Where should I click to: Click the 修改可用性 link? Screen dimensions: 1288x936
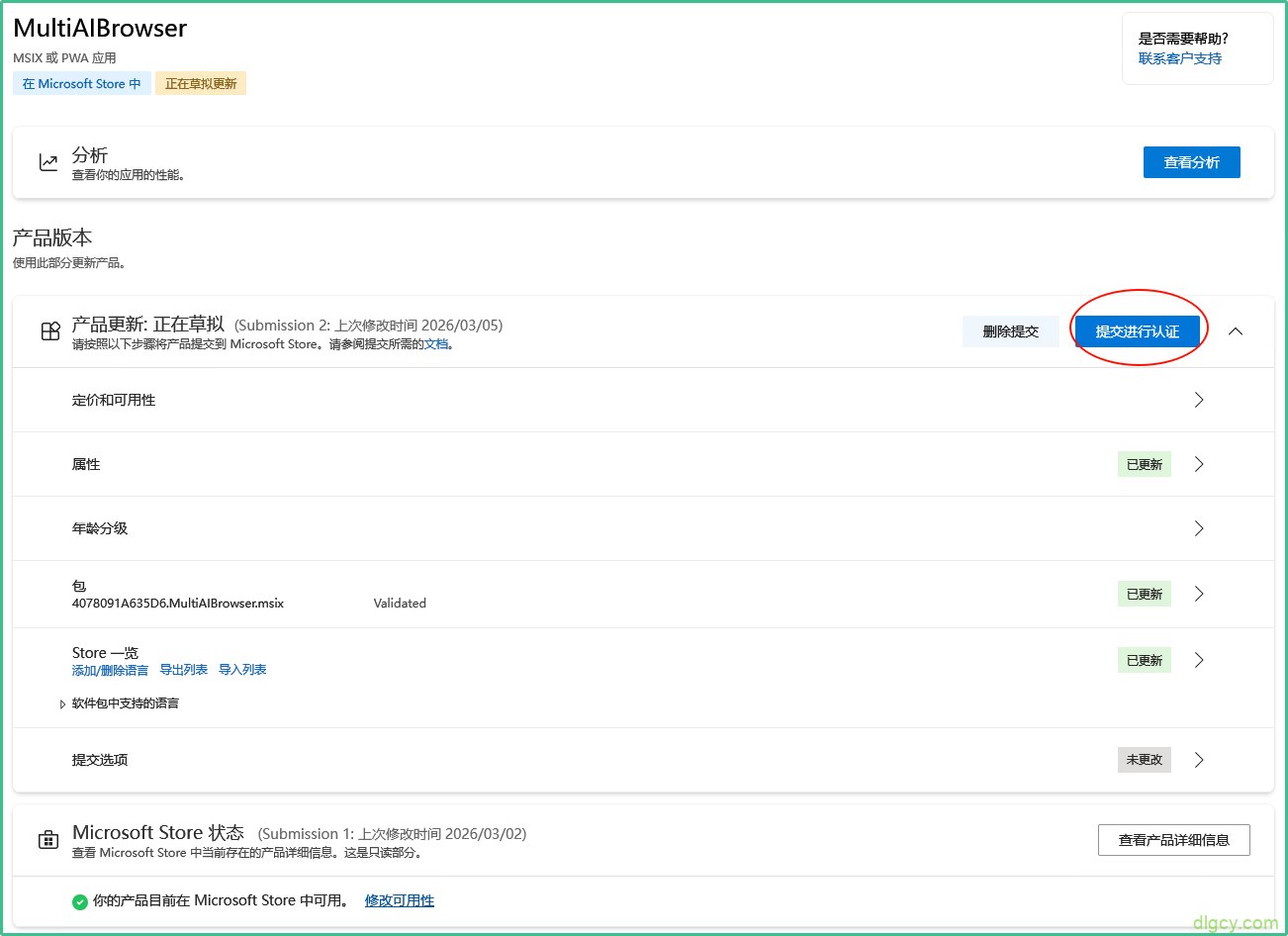pyautogui.click(x=399, y=901)
